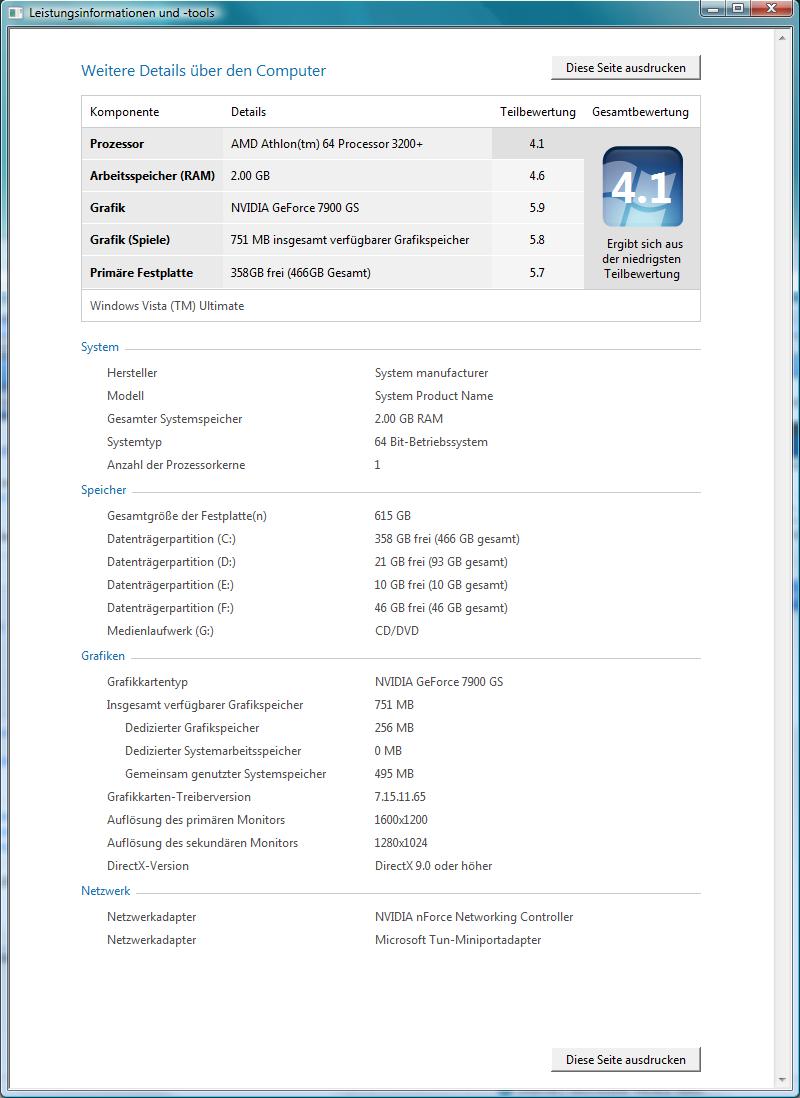Click secondary monitor resolution '1280x1024'

(x=401, y=843)
